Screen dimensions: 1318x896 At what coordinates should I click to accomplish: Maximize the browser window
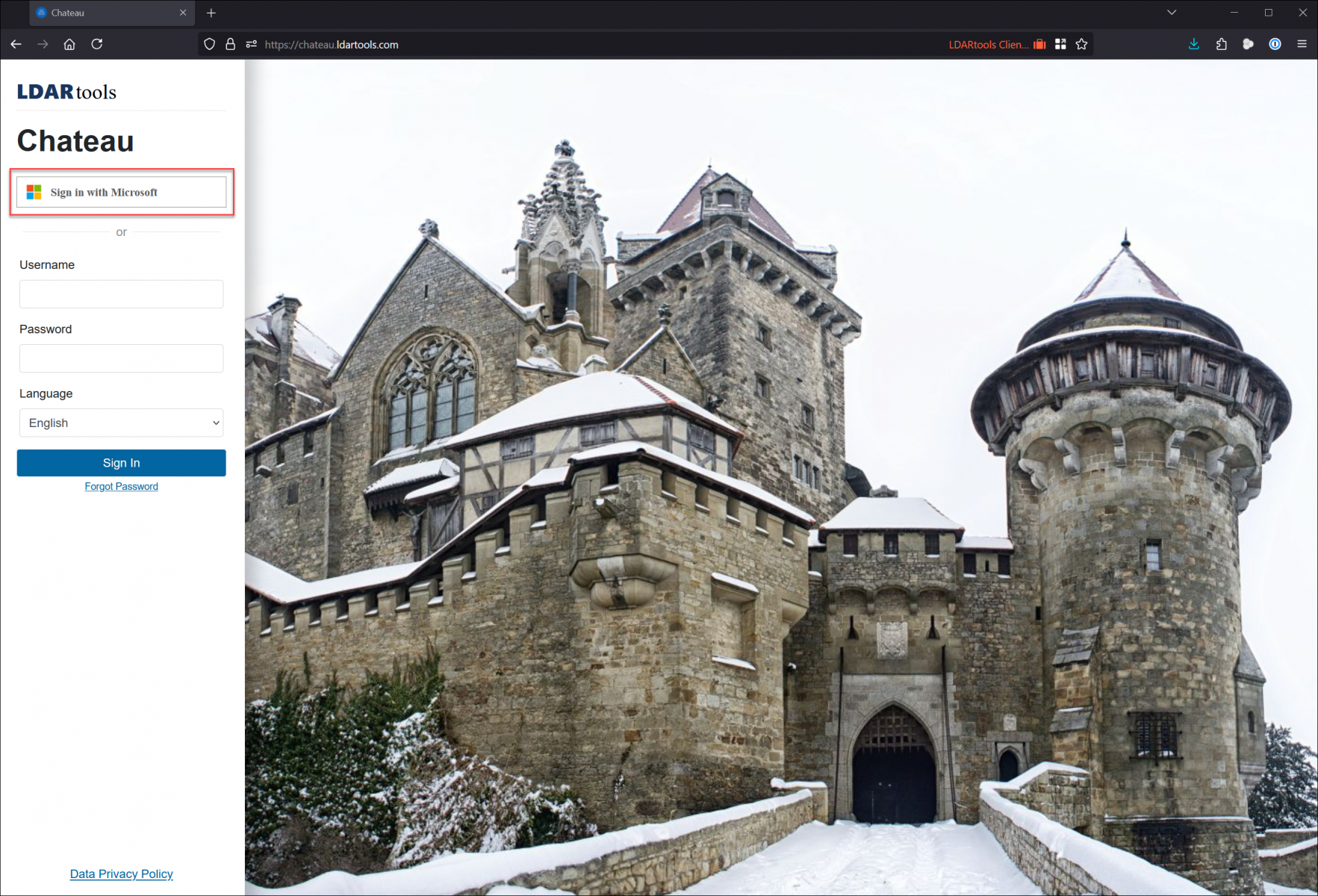1269,13
